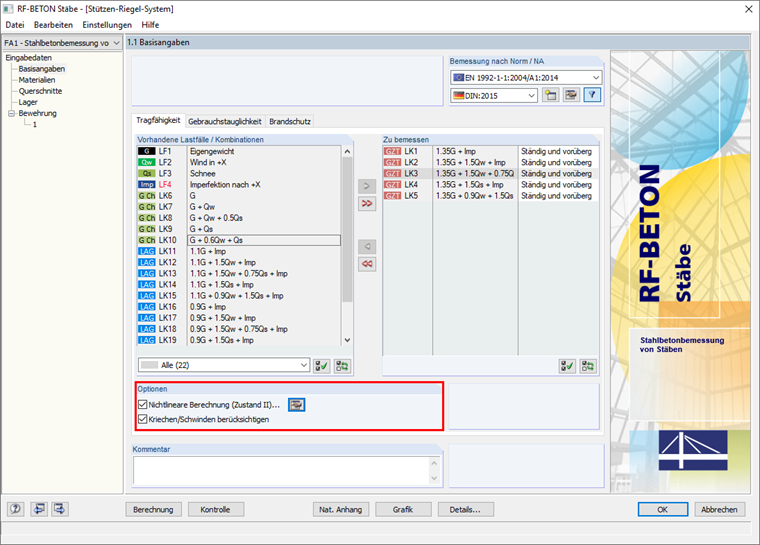Click select-all icon under 'Zu bemessen' list
This screenshot has height=545, width=760.
pyautogui.click(x=567, y=366)
